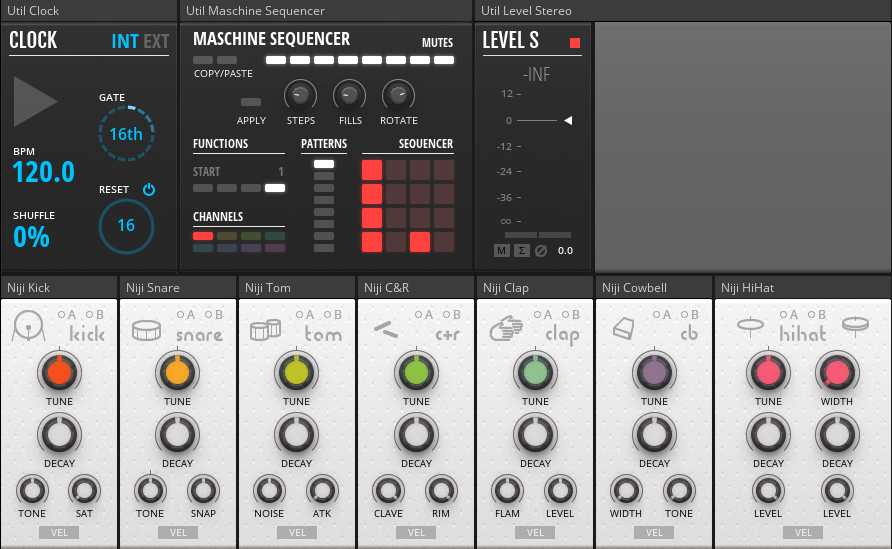Toggle the VEL button on Niji Cowbell
Viewport: 892px width, 549px height.
[654, 533]
